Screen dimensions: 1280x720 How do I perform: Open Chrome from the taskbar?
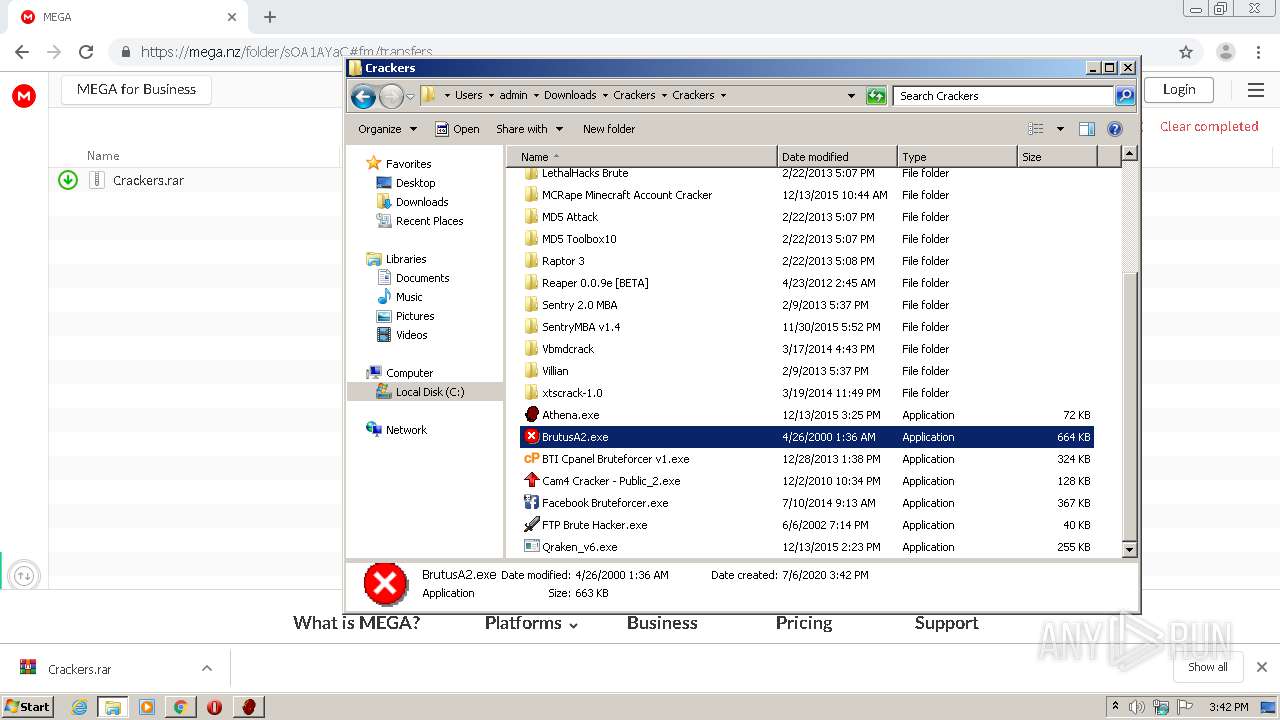(x=181, y=707)
